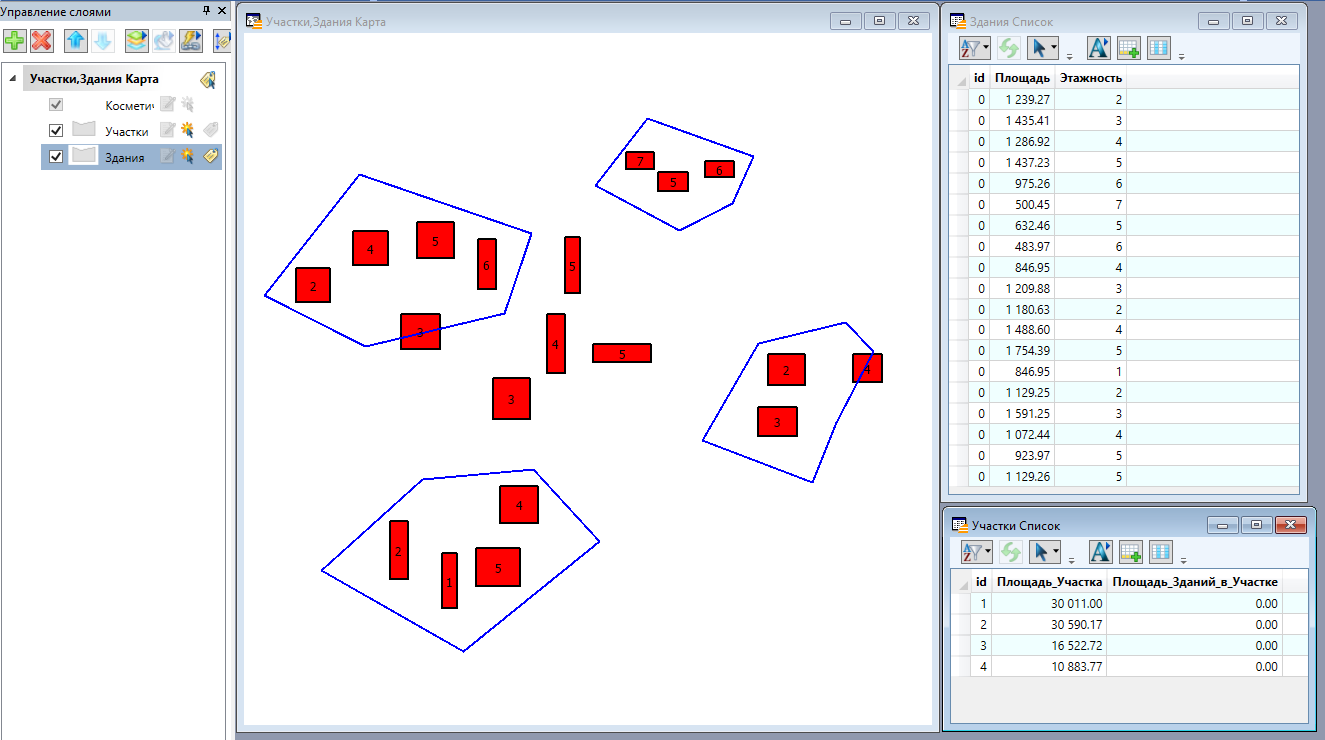Expand second toolbar overflow in Здания Список
This screenshot has width=1325, height=740.
pyautogui.click(x=1182, y=55)
